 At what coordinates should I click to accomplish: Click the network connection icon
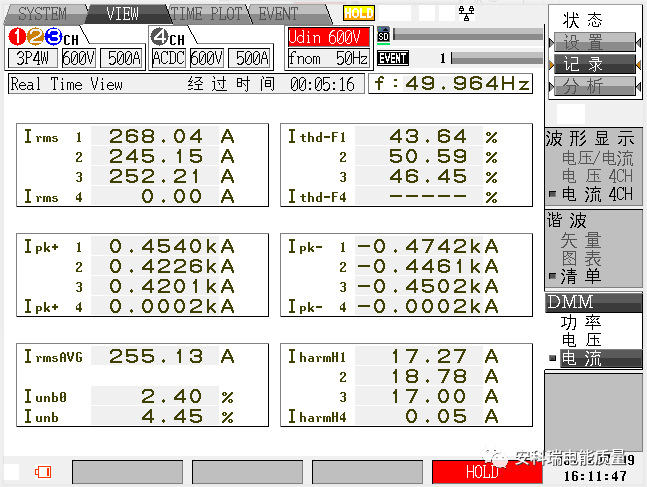click(466, 13)
